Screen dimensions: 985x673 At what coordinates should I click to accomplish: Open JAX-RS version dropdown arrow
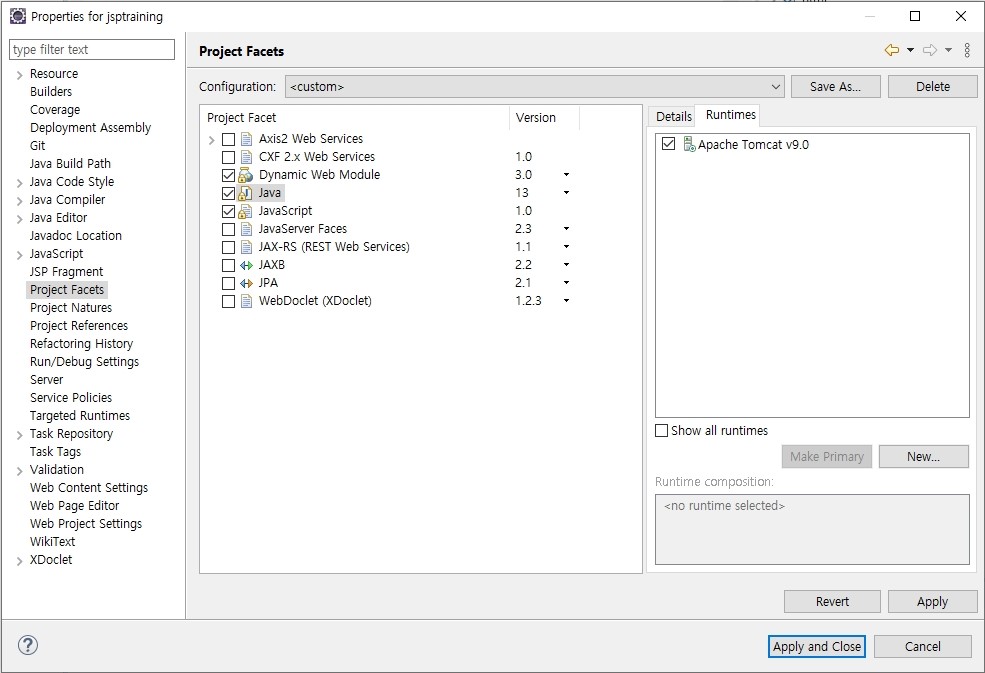[x=566, y=247]
